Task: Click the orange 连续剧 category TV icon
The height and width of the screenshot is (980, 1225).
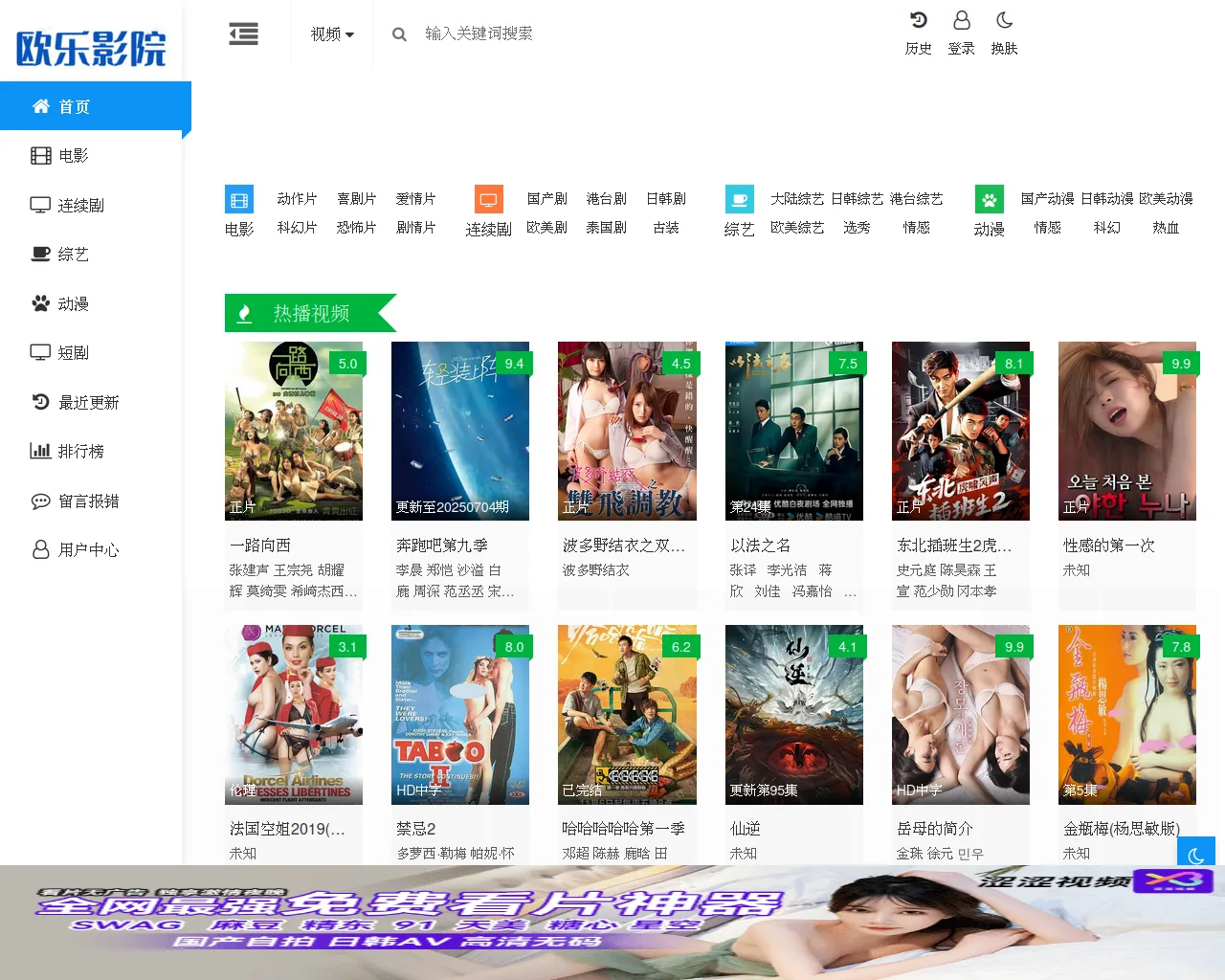Action: click(488, 199)
